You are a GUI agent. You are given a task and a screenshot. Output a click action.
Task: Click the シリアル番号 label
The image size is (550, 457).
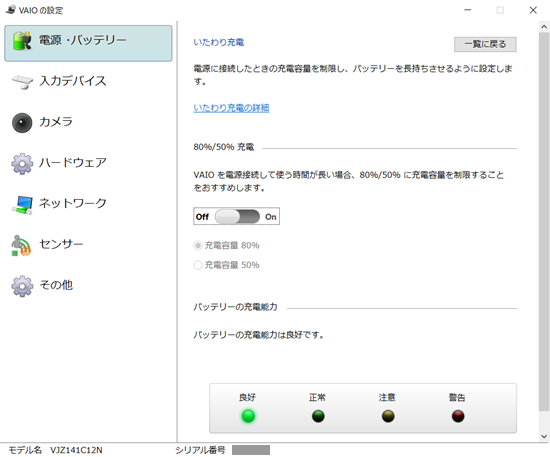[x=200, y=450]
